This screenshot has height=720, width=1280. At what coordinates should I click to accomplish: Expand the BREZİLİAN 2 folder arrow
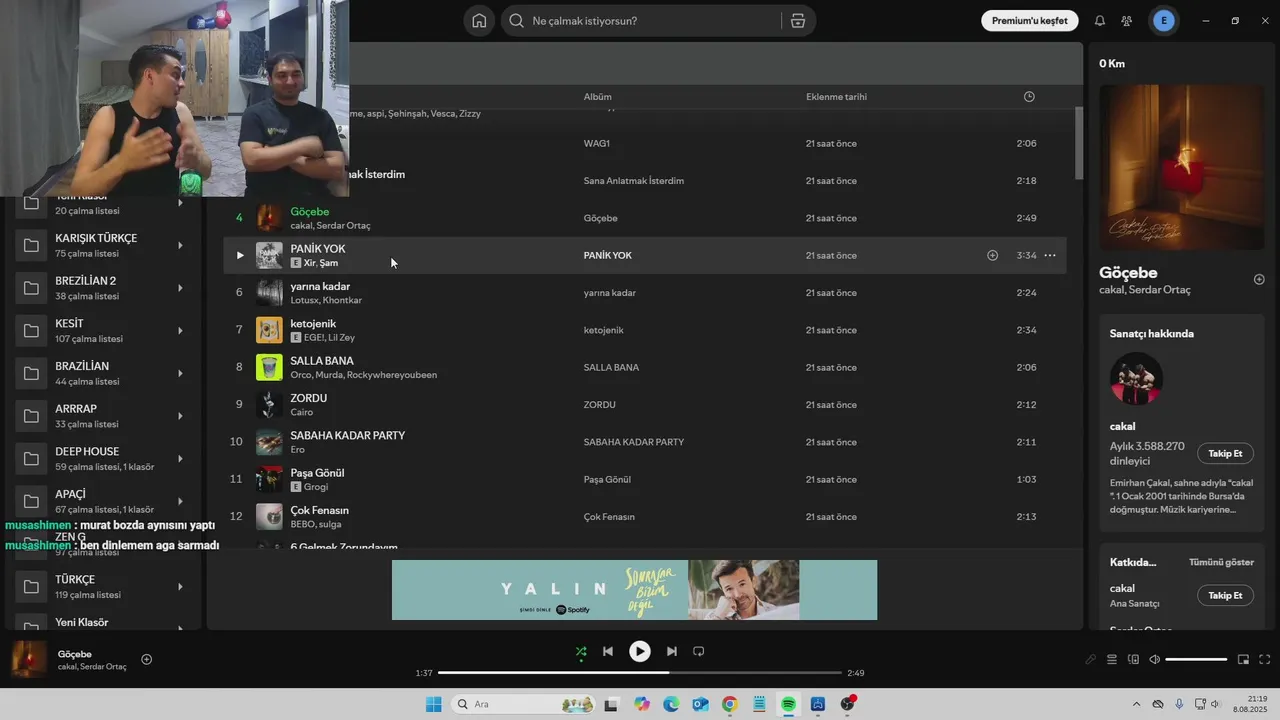180,288
